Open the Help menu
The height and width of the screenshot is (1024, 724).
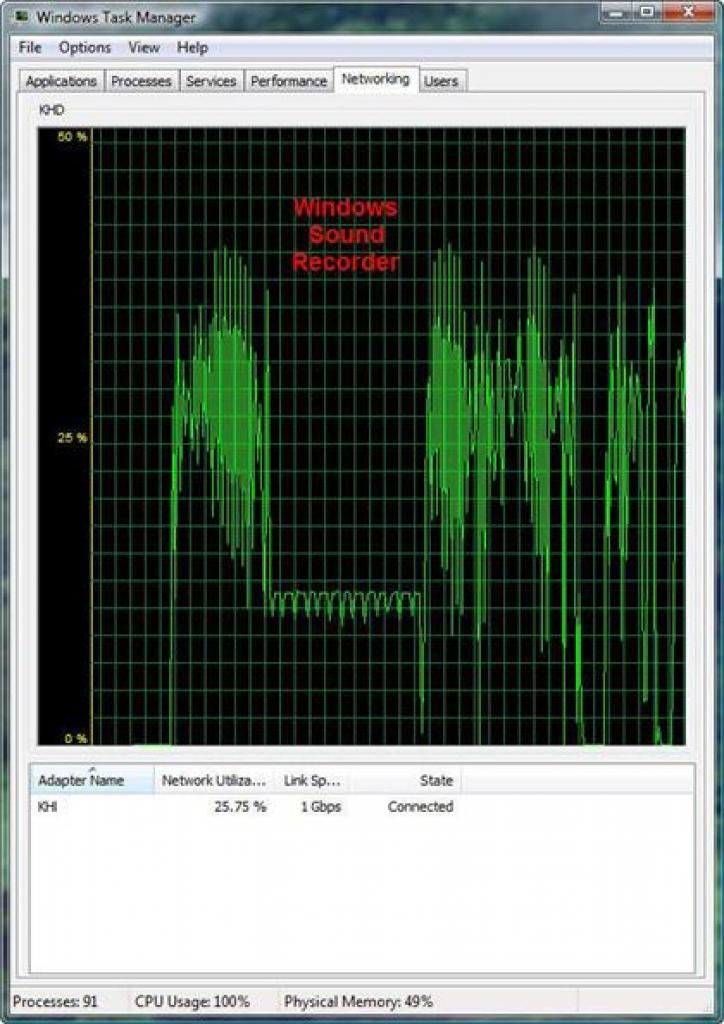click(x=193, y=48)
